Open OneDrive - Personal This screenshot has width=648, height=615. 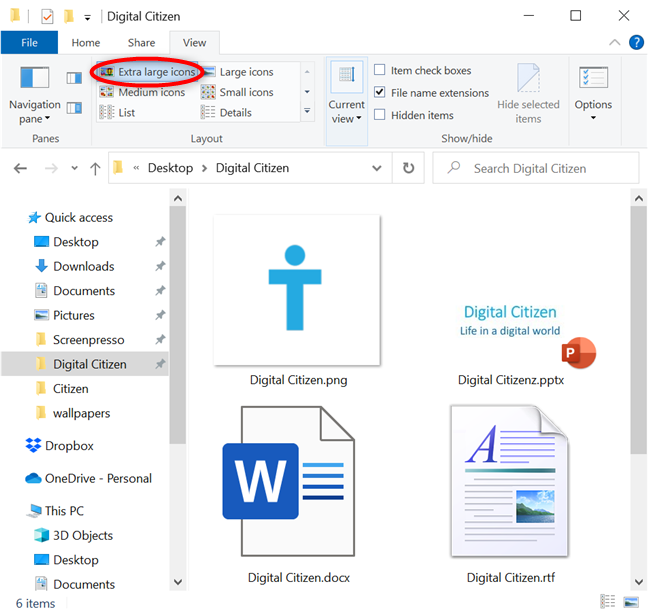(88, 478)
